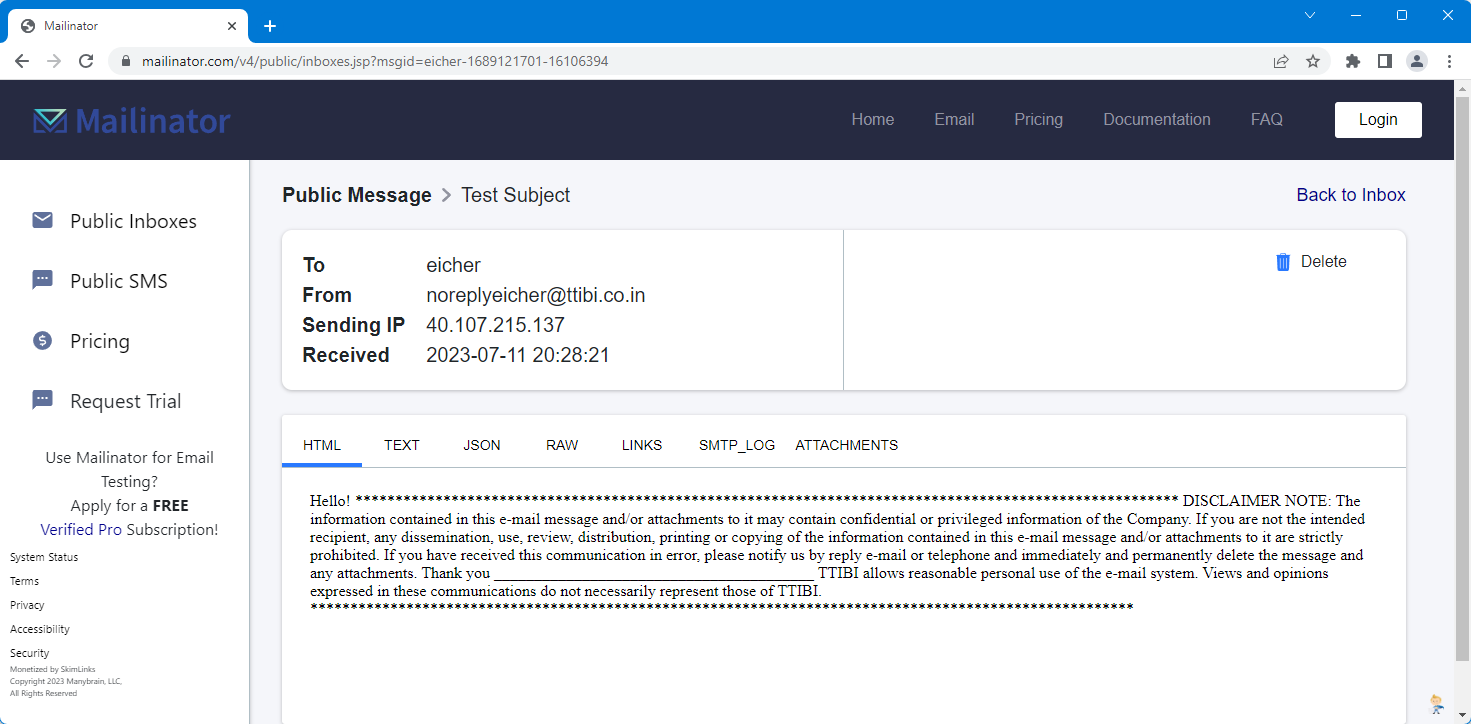Image resolution: width=1471 pixels, height=724 pixels.
Task: Click the Mailinator logo in header
Action: [131, 120]
